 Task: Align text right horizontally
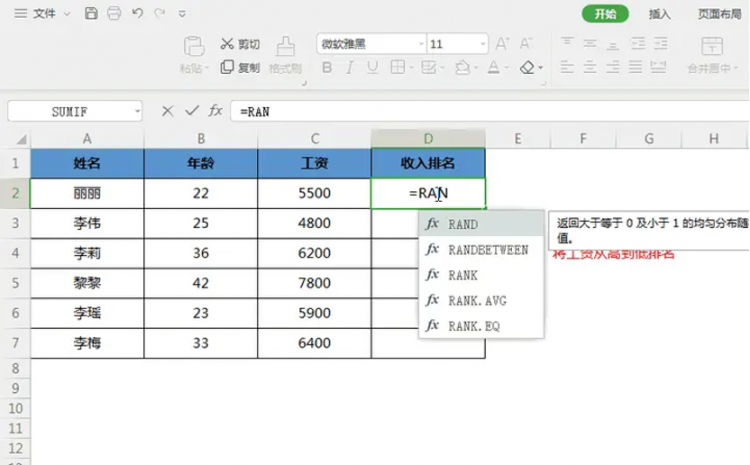pyautogui.click(x=613, y=67)
